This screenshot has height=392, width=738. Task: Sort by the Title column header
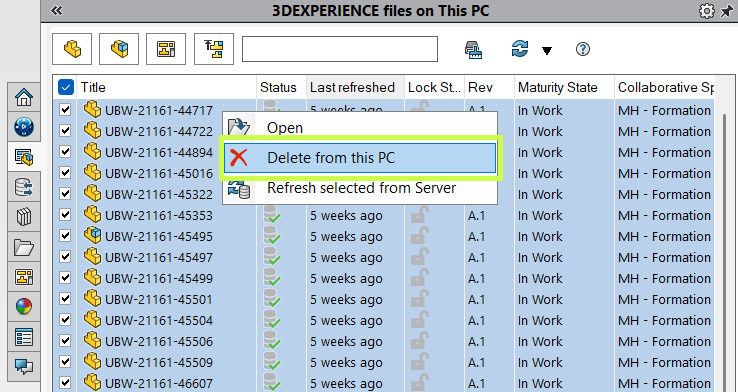pos(166,87)
